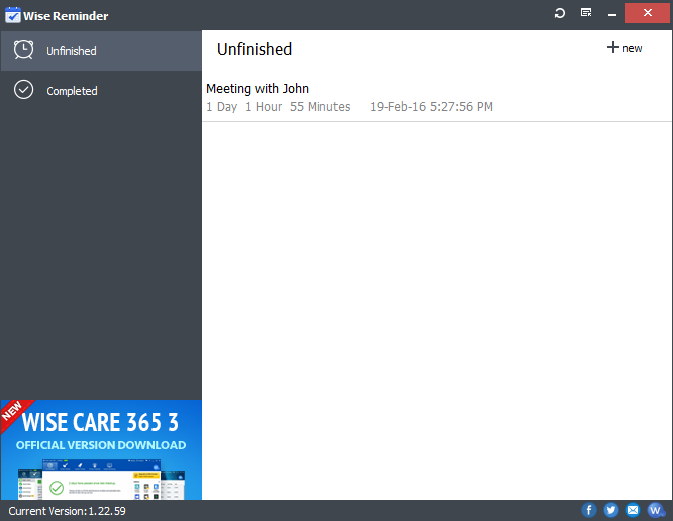Open the menu icon beside refresh
The image size is (673, 521).
tap(586, 13)
